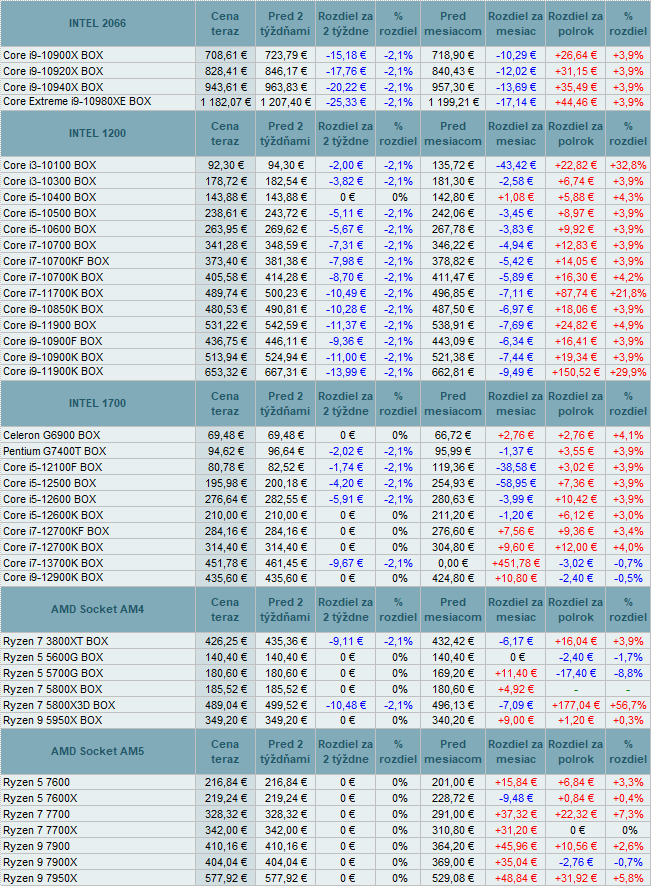Click the +45,96 € monthly difference cell
The image size is (651, 886).
coord(515,846)
